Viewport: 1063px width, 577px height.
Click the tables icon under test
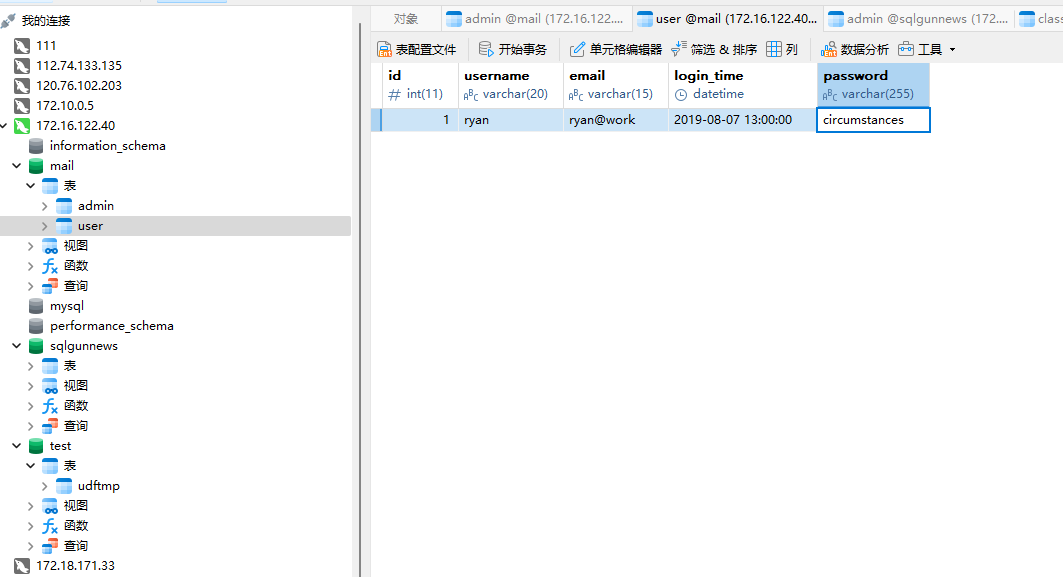(x=50, y=466)
